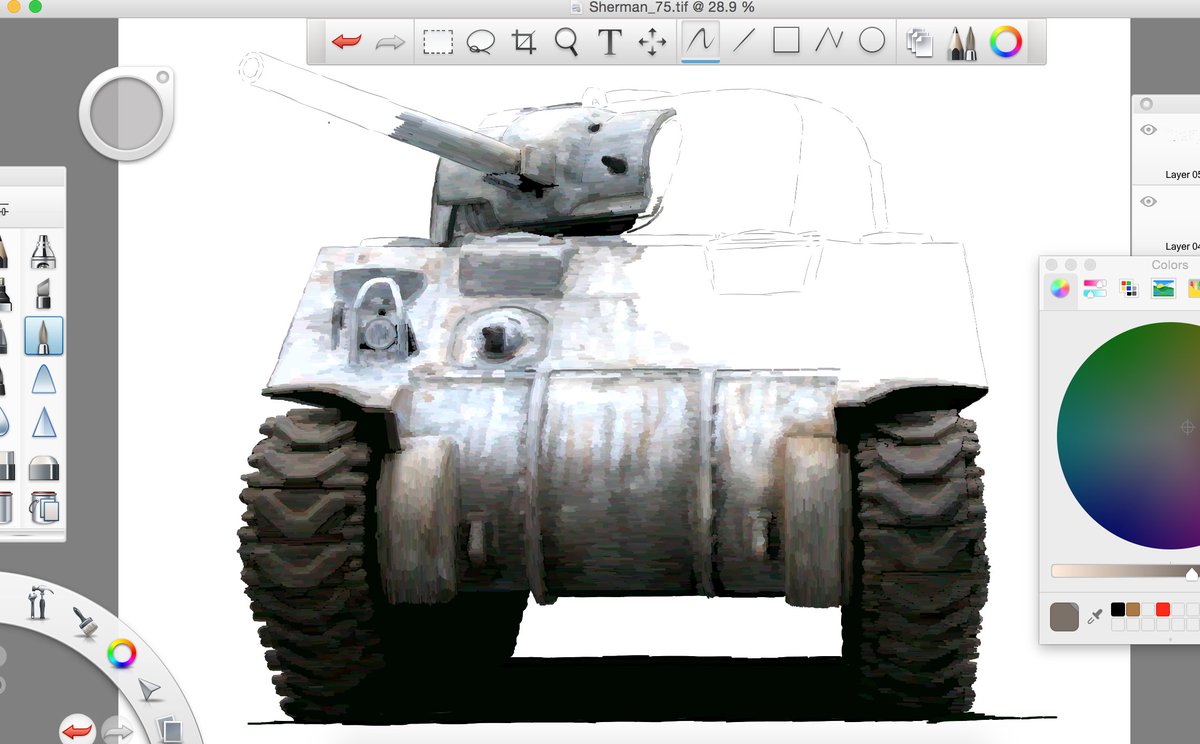The height and width of the screenshot is (744, 1200).
Task: Close the layer panel with round button
Action: click(1146, 104)
